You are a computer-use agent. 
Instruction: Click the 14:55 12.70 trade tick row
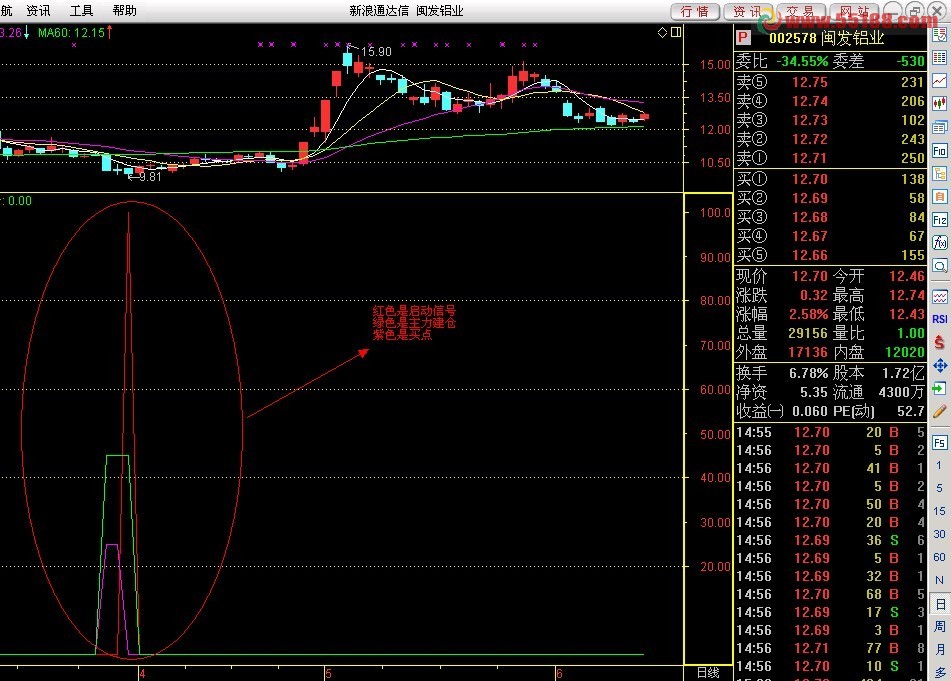[x=830, y=432]
